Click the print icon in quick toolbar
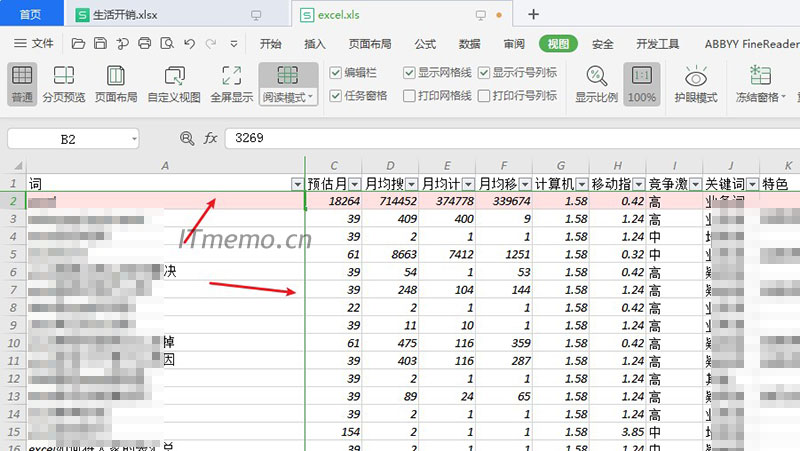 pos(145,43)
